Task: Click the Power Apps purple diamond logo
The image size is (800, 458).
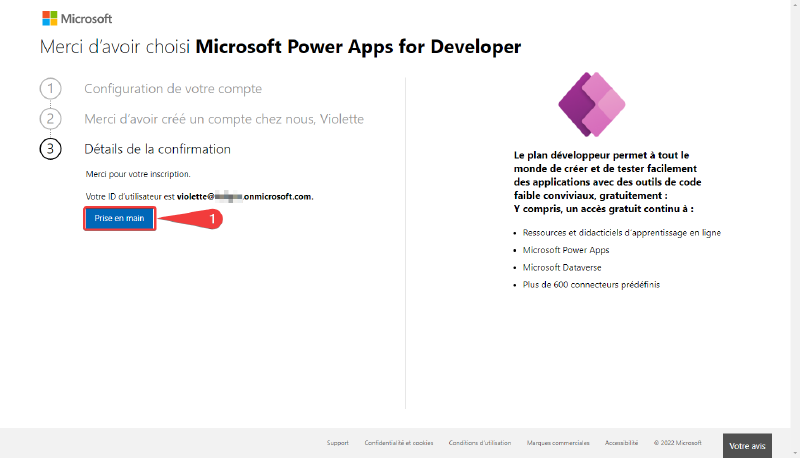Action: pyautogui.click(x=592, y=105)
